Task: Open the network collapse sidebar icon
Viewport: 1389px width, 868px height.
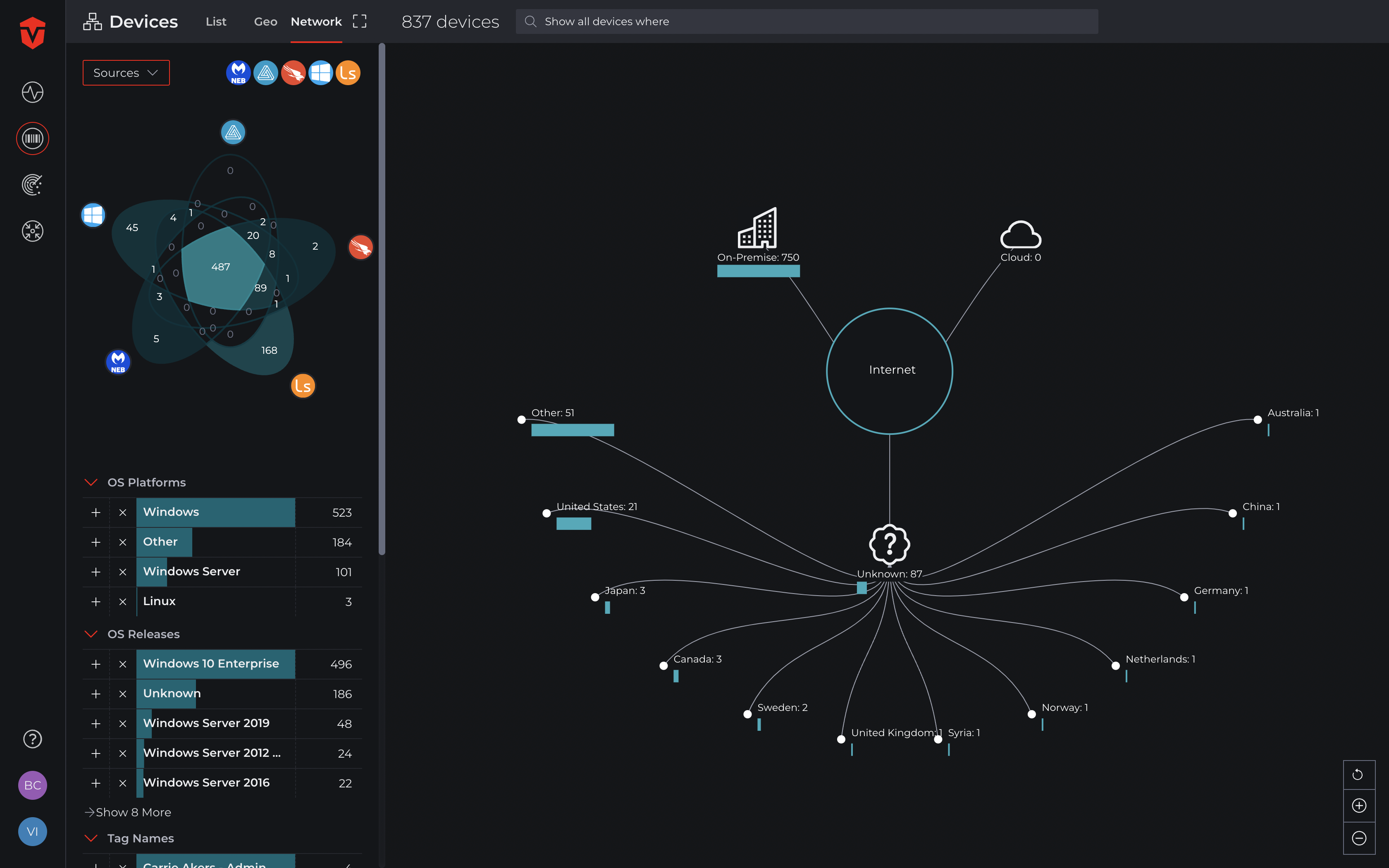Action: click(x=32, y=231)
